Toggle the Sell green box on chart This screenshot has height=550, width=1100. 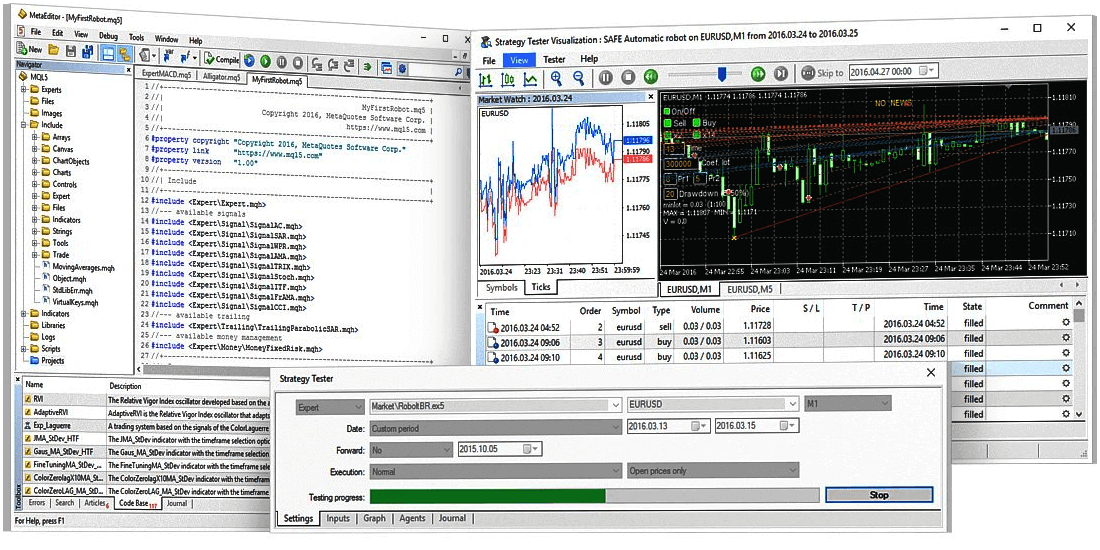pyautogui.click(x=666, y=122)
